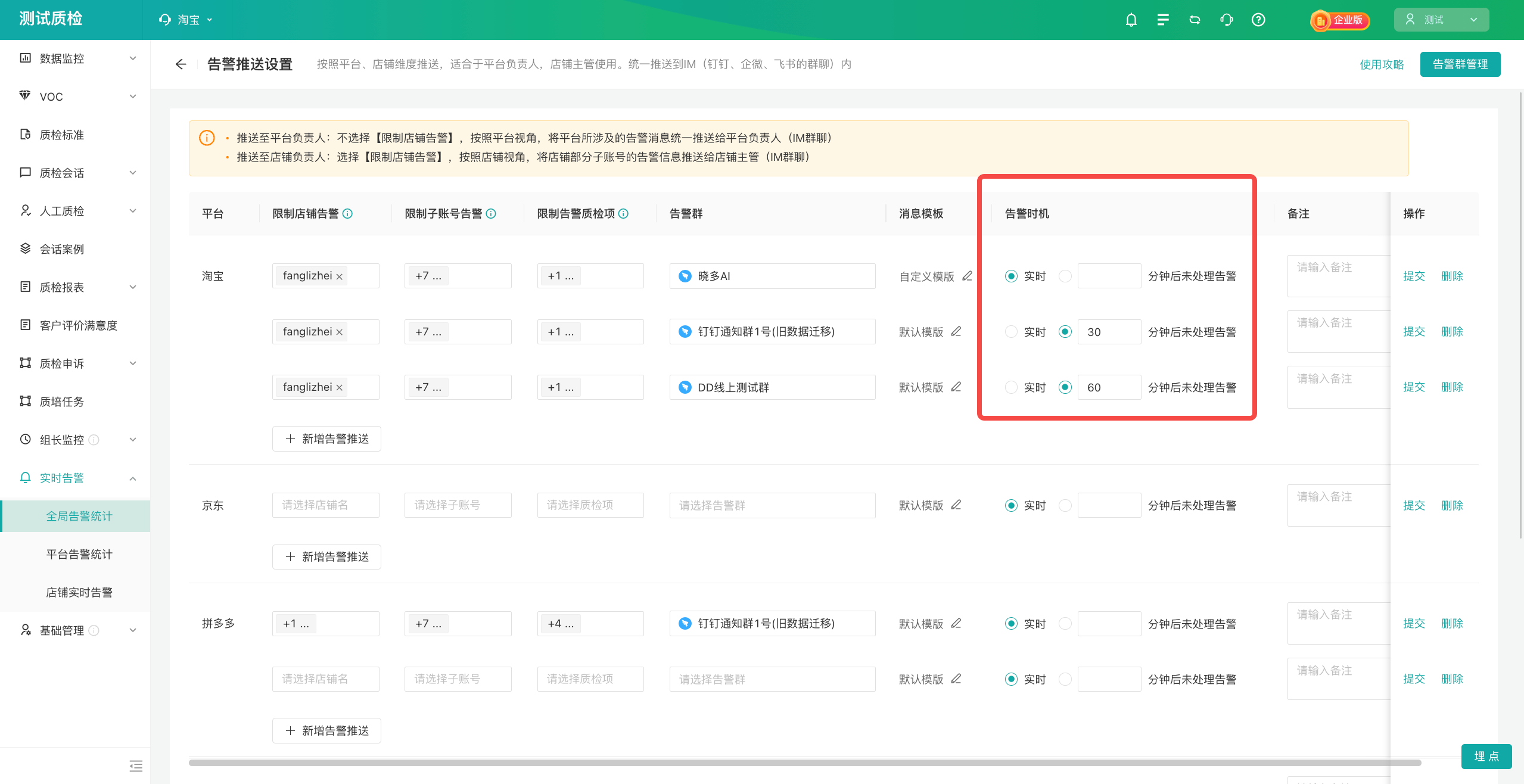This screenshot has width=1524, height=784.
Task: Edit 自定义模版 template with pencil icon
Action: point(968,276)
